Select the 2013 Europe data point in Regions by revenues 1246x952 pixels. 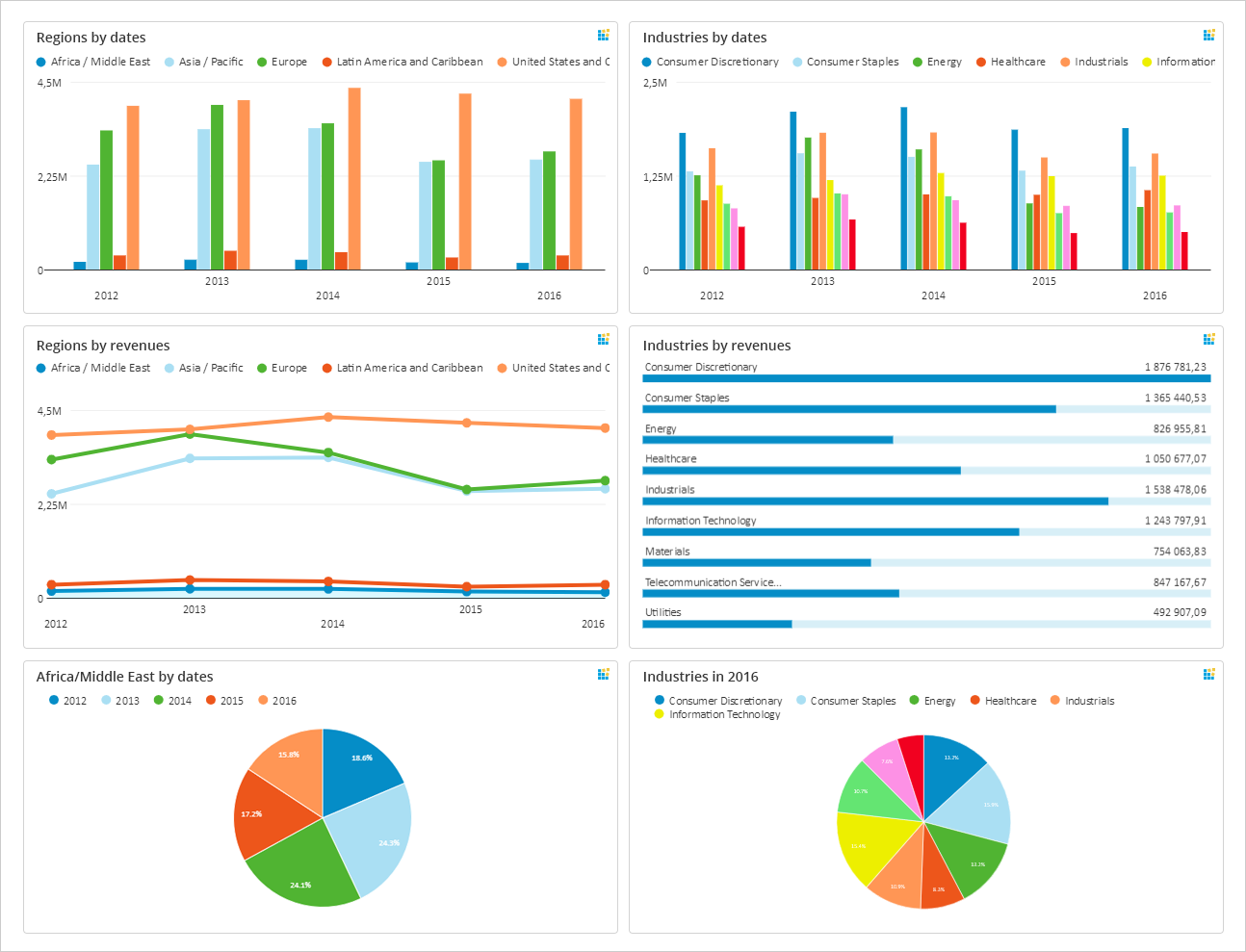[191, 434]
